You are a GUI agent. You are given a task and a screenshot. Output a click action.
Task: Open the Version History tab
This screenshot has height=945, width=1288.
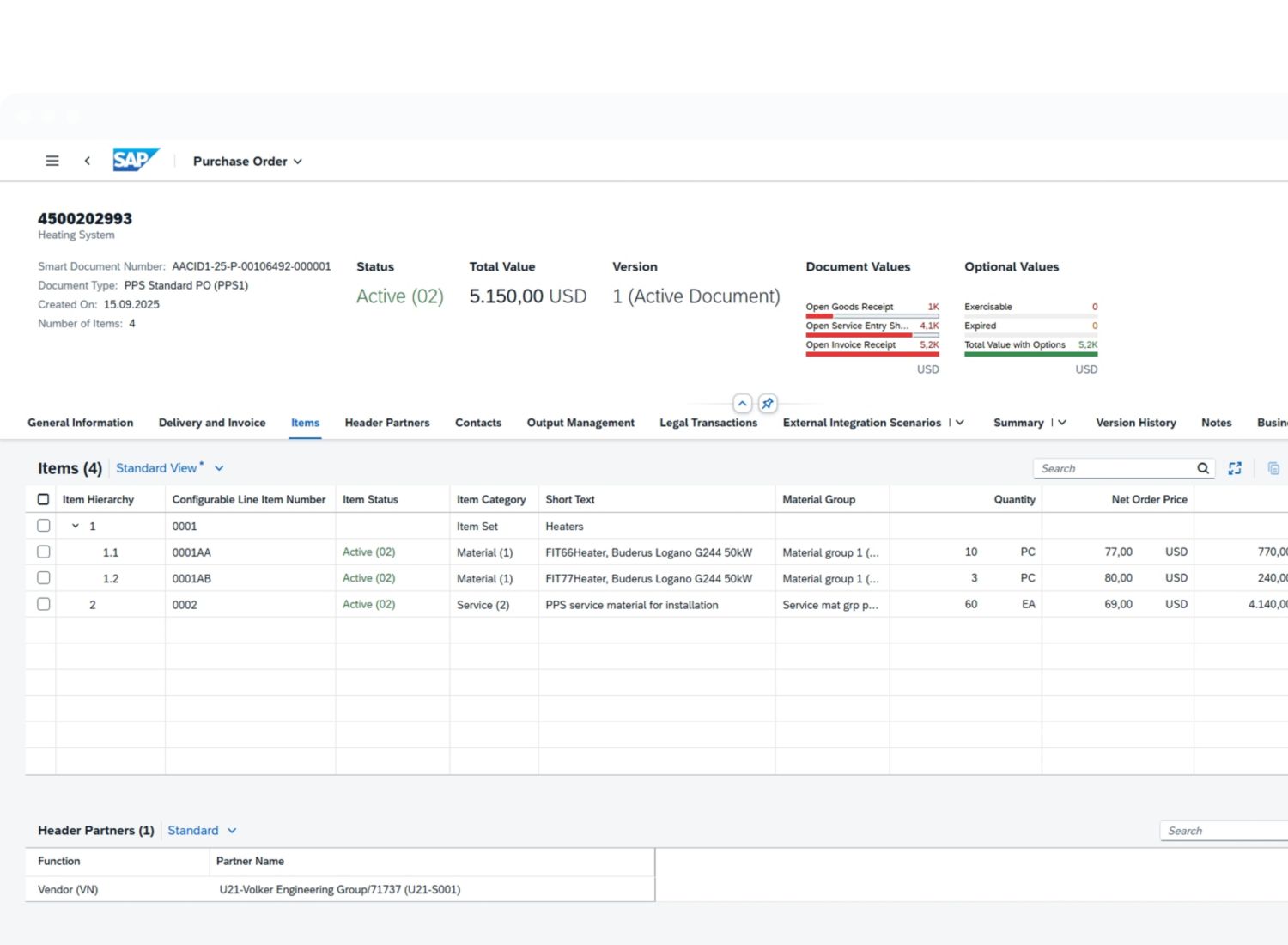[x=1135, y=423]
